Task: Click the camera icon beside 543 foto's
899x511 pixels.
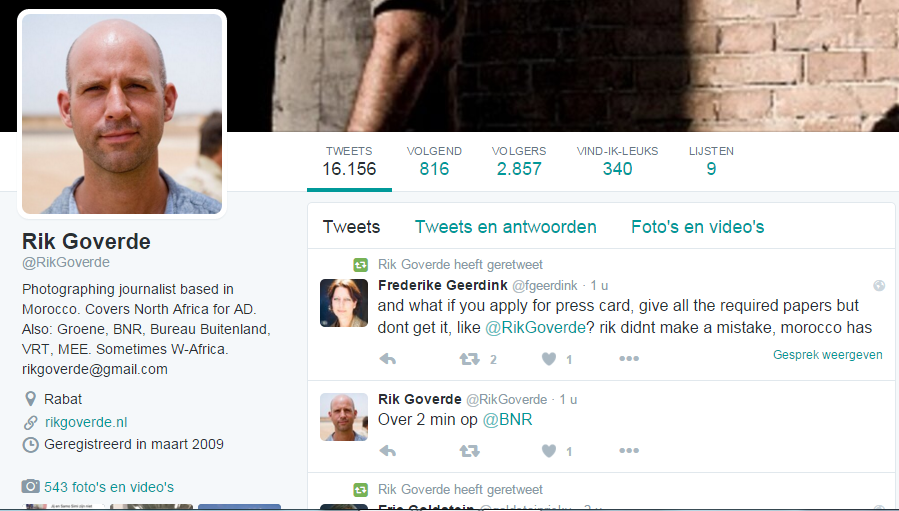Action: 31,487
